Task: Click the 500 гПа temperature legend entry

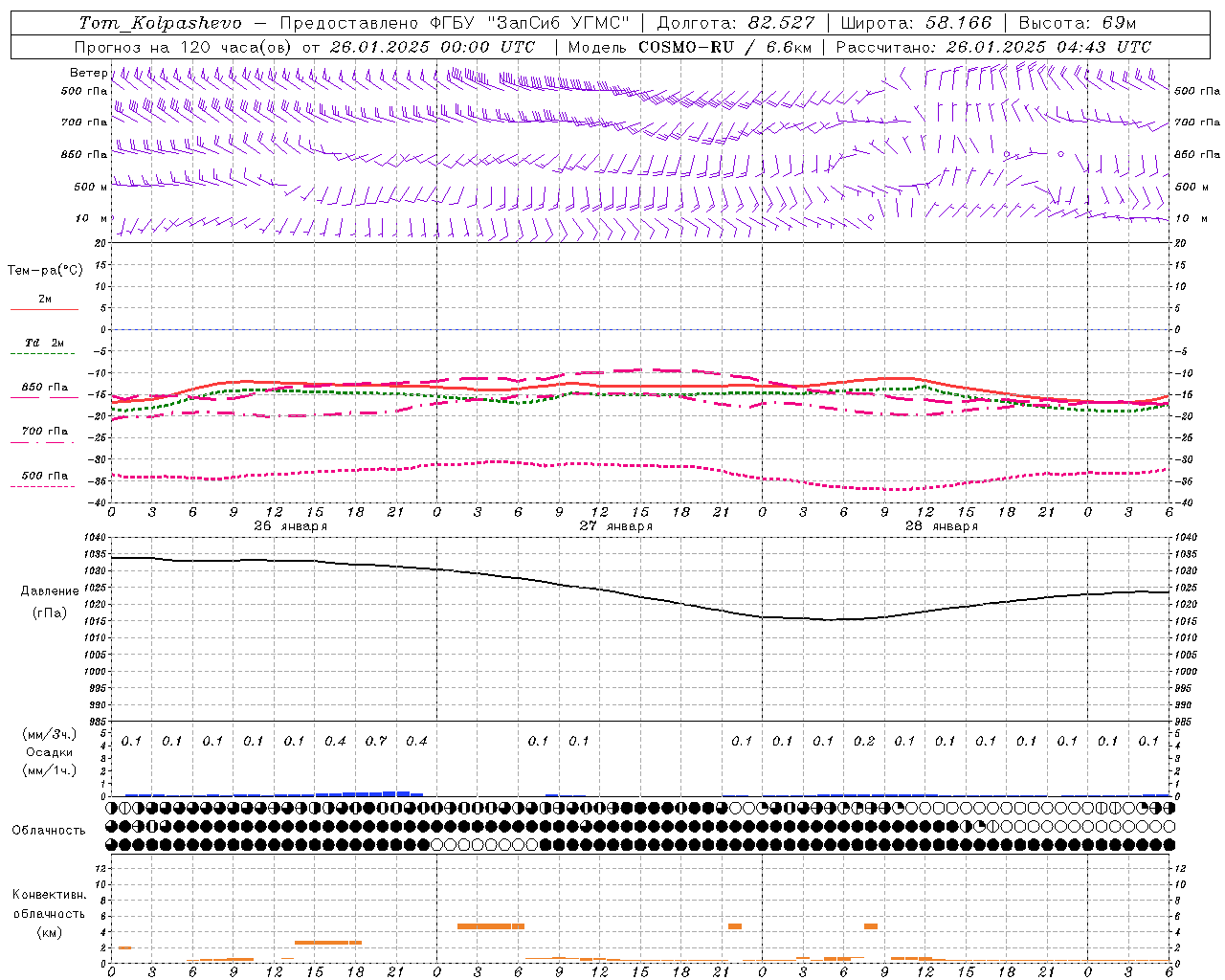Action: coord(45,476)
